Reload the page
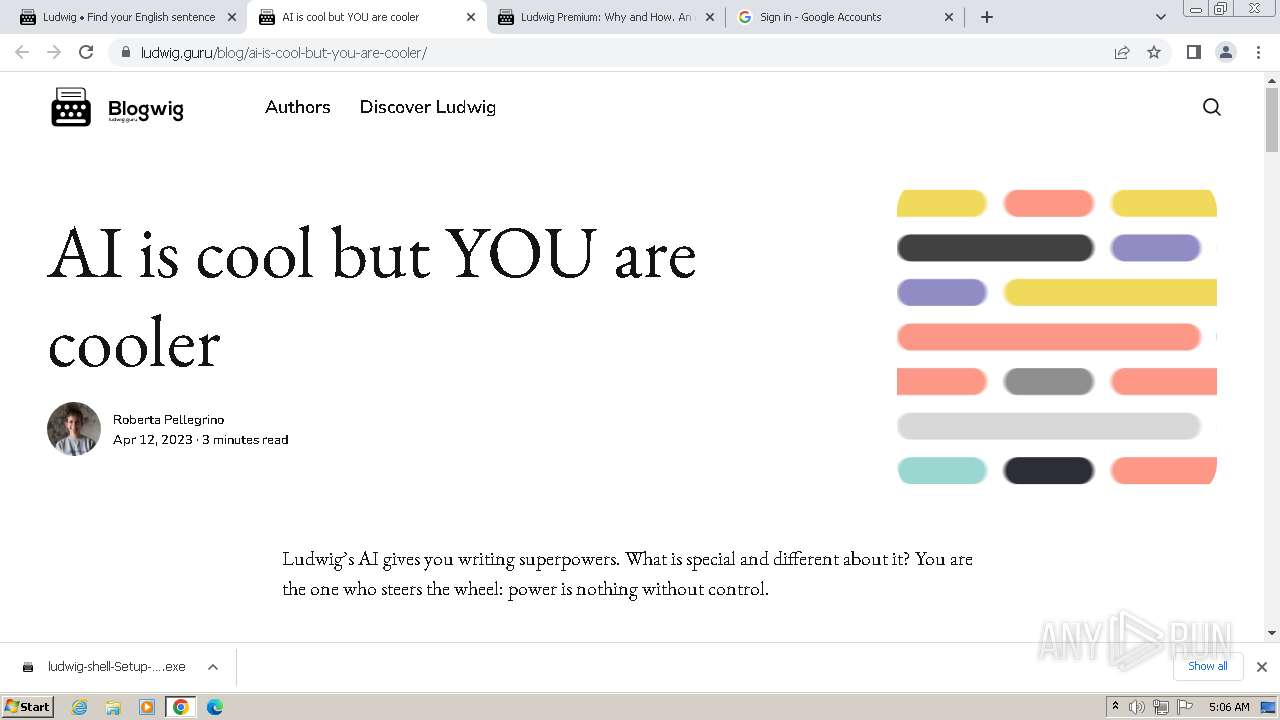Viewport: 1280px width, 720px height. click(x=86, y=52)
